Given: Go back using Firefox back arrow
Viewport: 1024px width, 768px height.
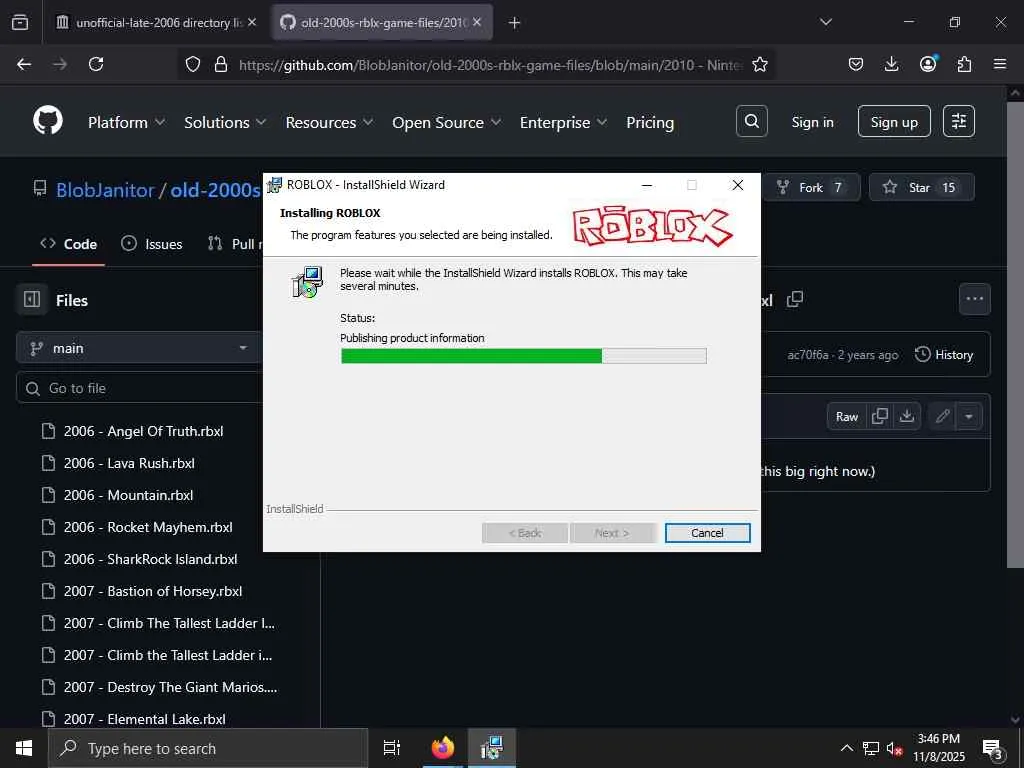Looking at the screenshot, I should 24,64.
